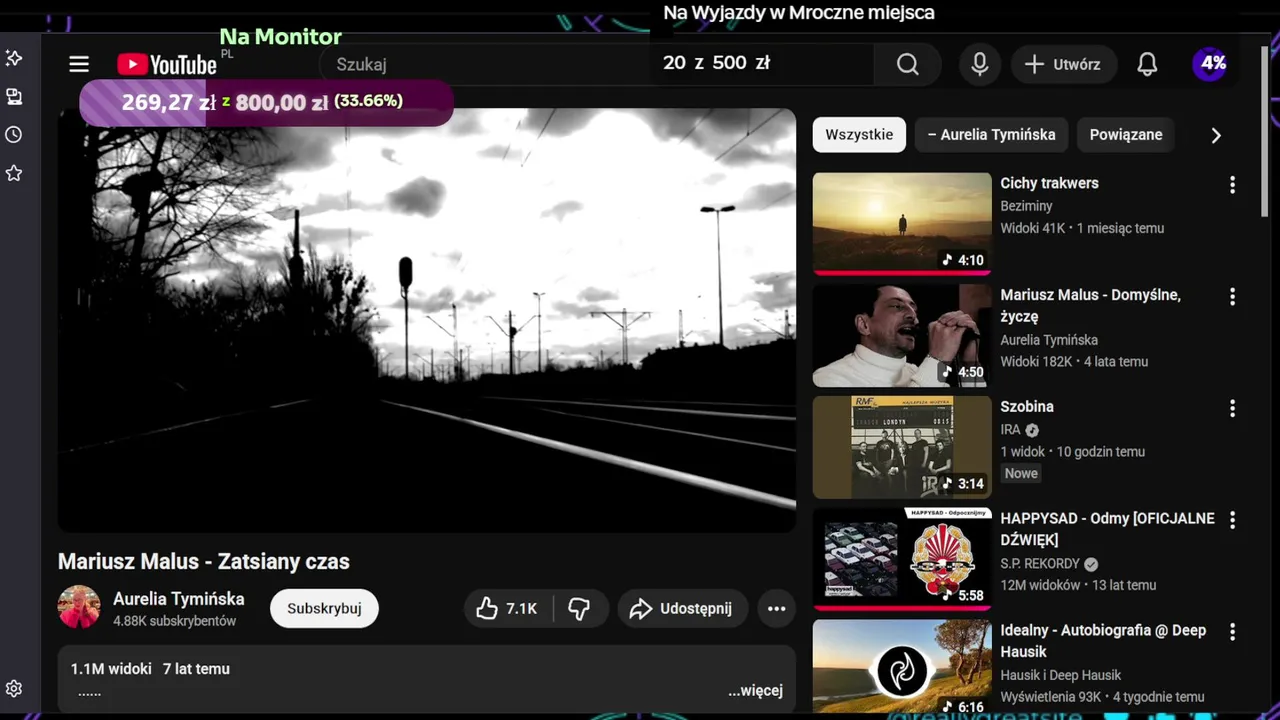Go to YouTube home via logo

point(166,65)
